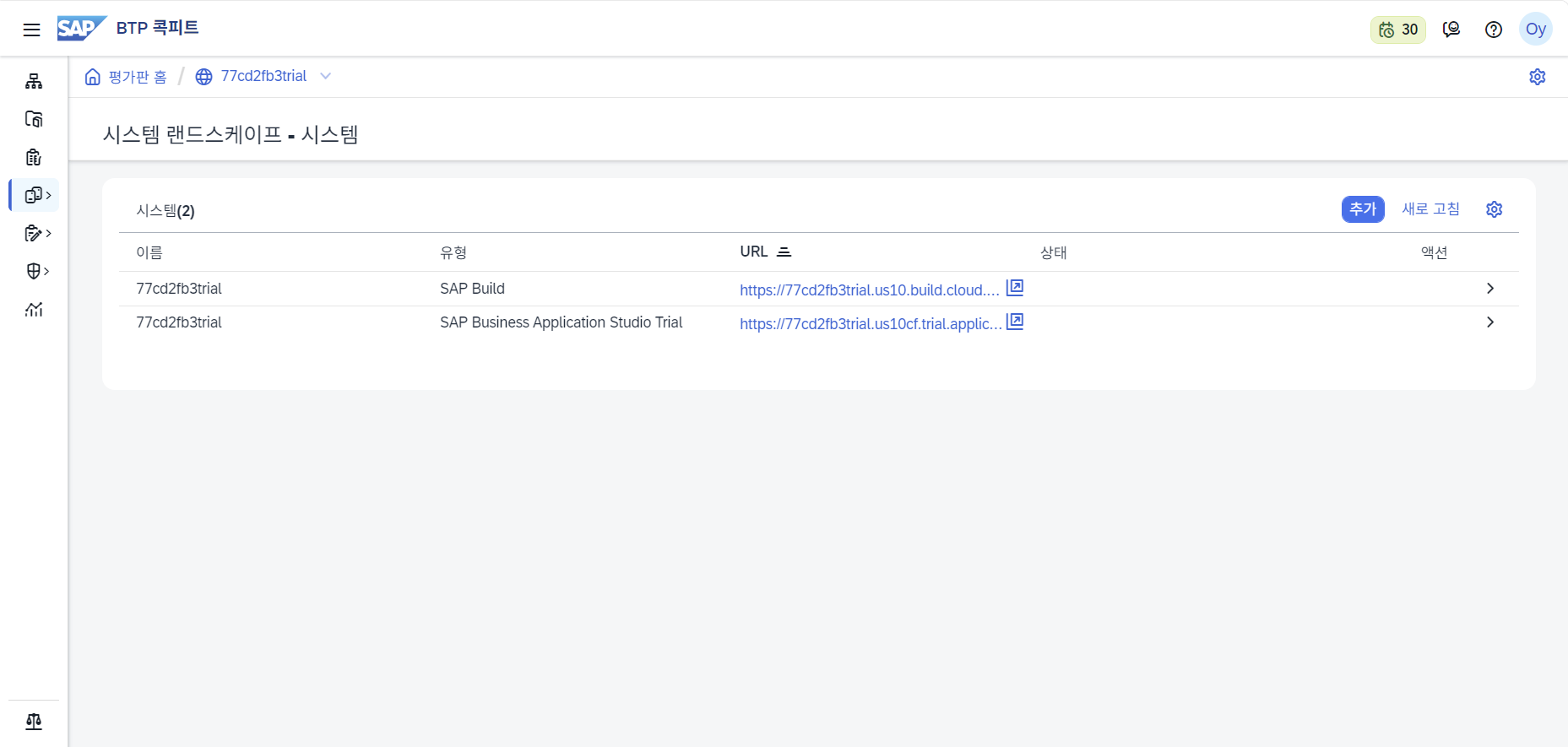Open the help question mark icon

tap(1494, 30)
